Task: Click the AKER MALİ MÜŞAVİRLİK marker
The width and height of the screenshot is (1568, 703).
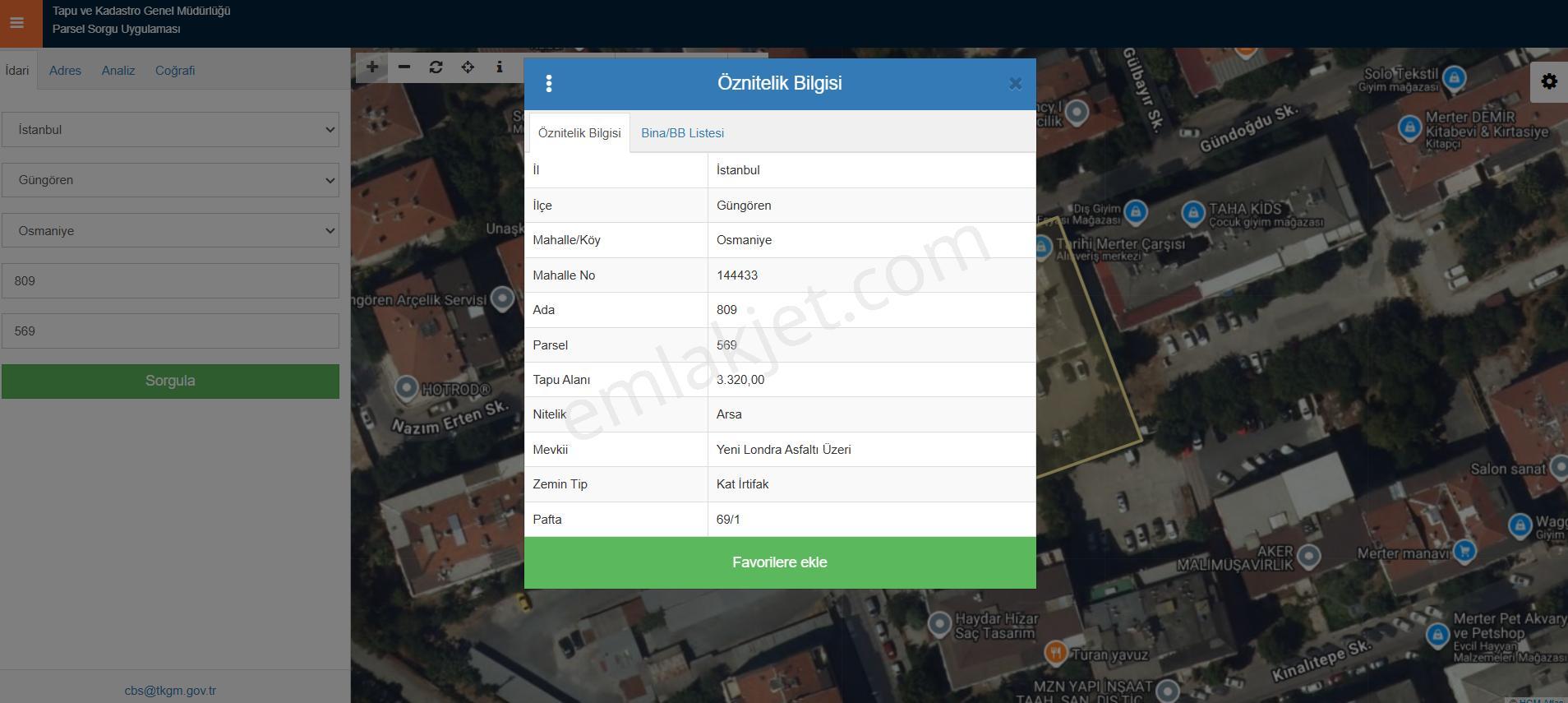Action: [x=1308, y=556]
